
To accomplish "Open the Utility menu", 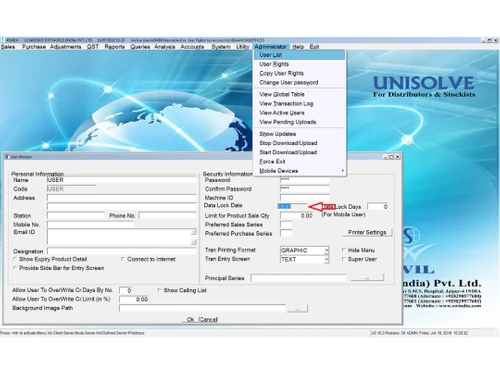I will coord(243,47).
